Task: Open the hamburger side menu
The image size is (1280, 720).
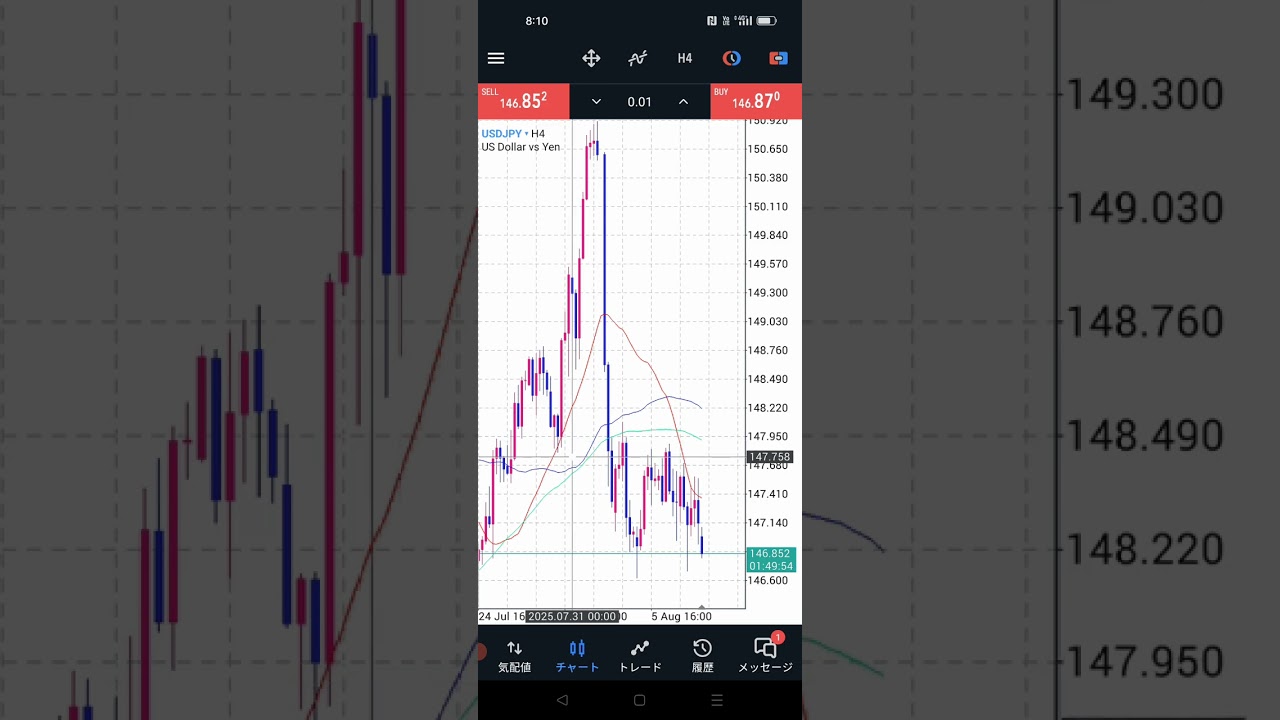Action: coord(496,59)
